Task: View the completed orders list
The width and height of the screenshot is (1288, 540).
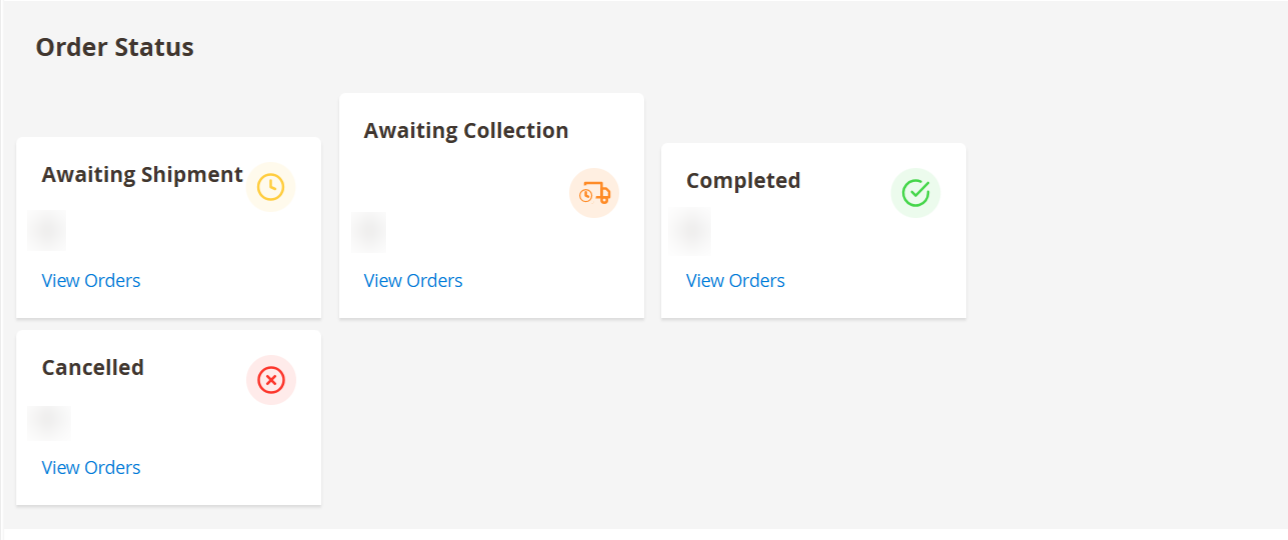Action: [x=735, y=281]
